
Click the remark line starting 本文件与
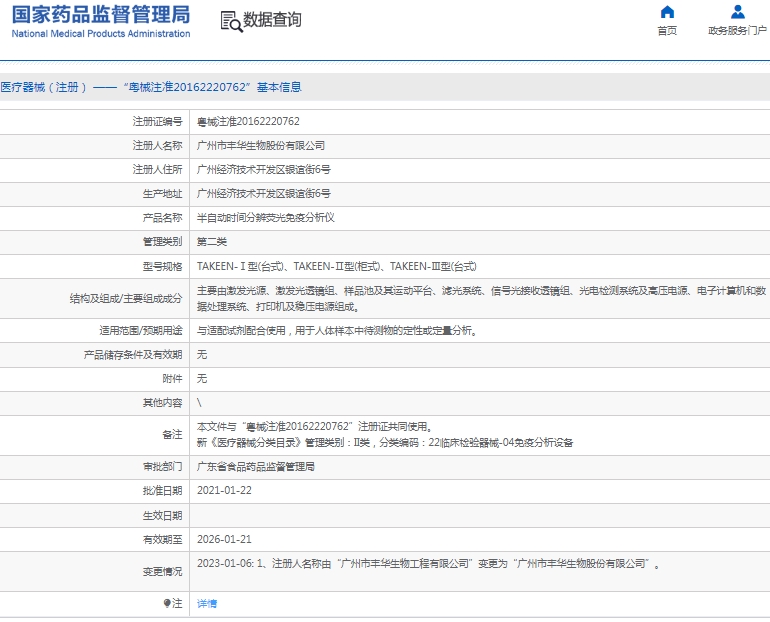pos(314,426)
